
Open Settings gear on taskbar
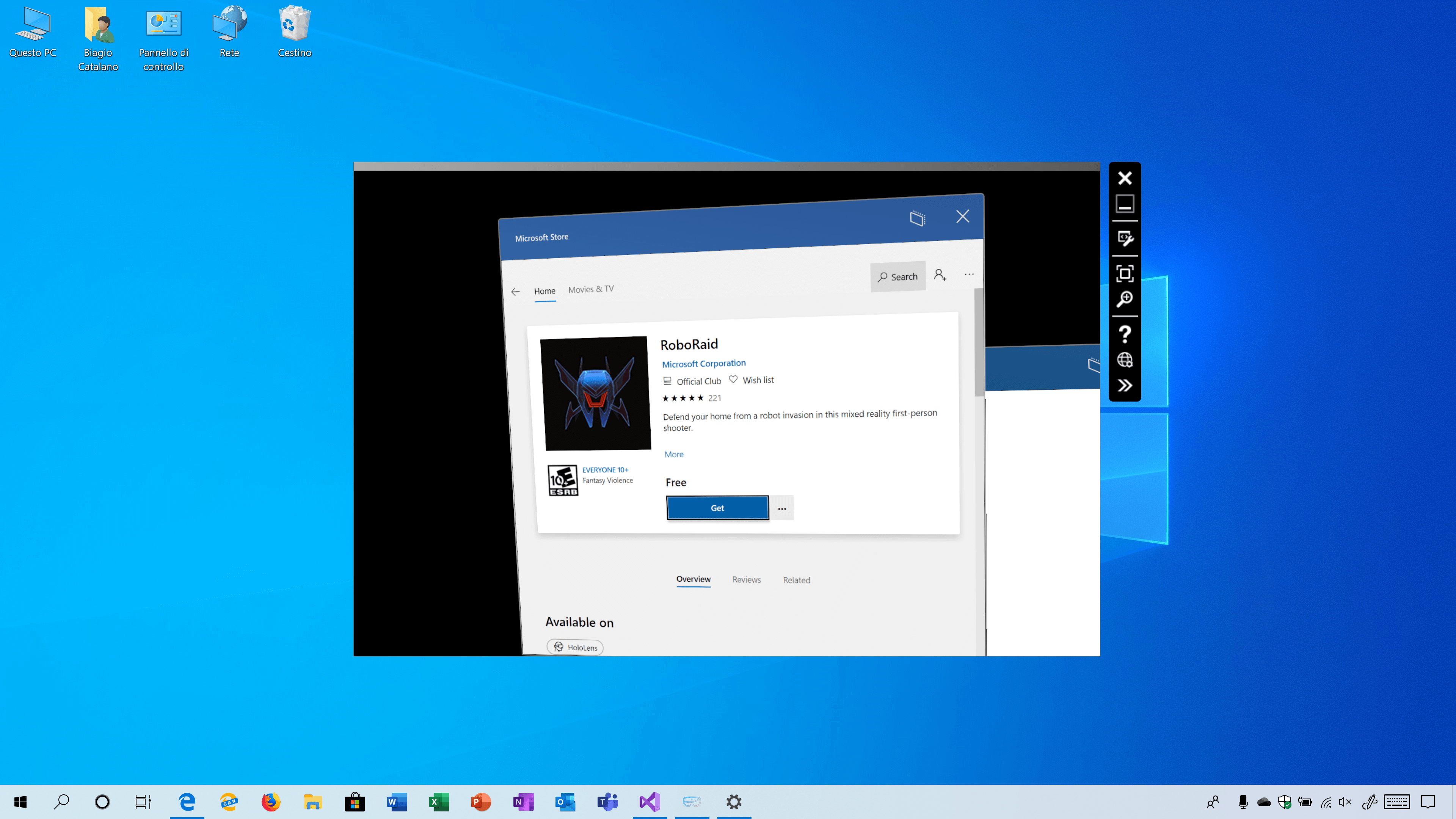pyautogui.click(x=734, y=802)
